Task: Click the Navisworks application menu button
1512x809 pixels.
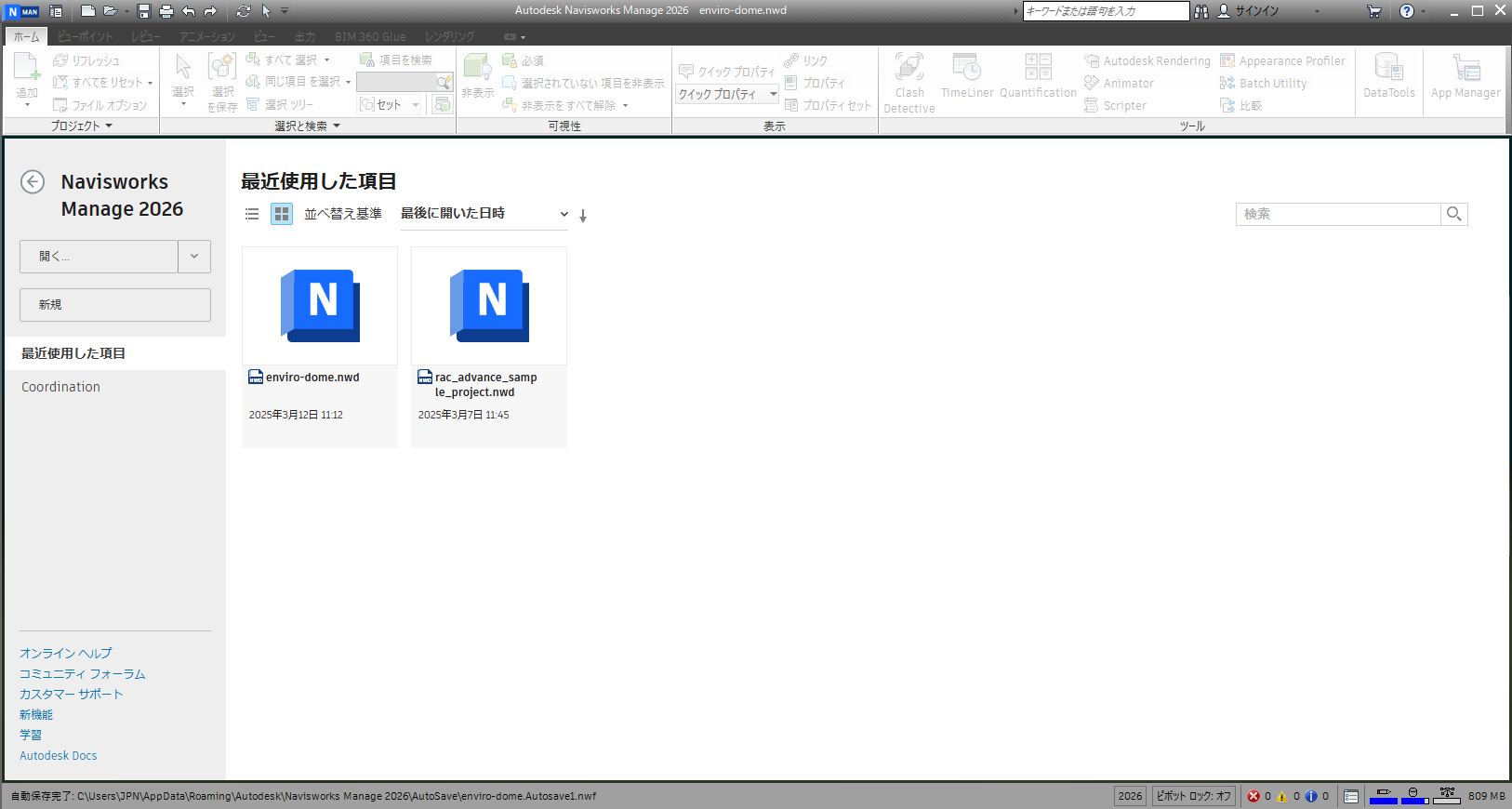Action: [22, 11]
